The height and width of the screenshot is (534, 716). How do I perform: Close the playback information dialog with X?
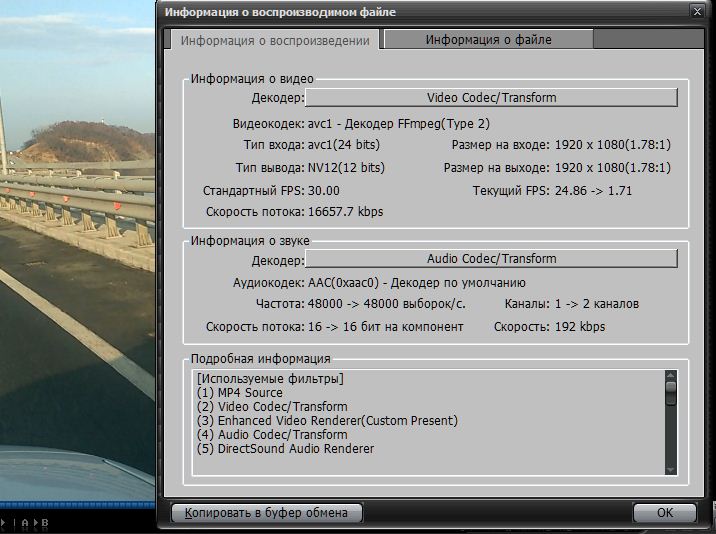pyautogui.click(x=696, y=11)
